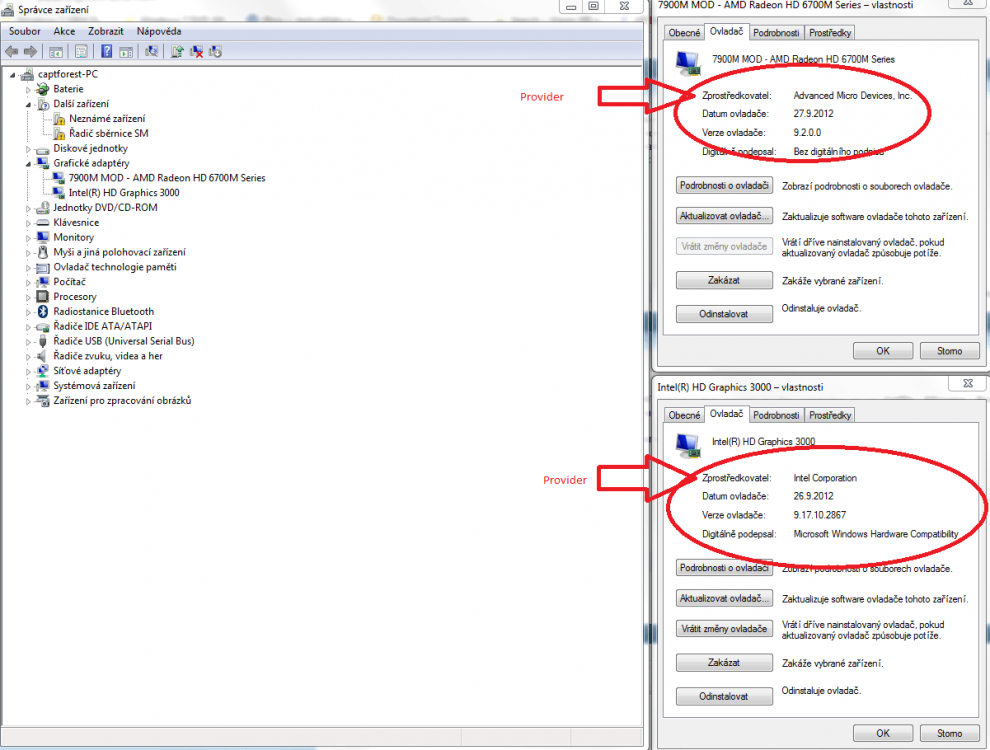Screen dimensions: 990x750
Task: Click the Forward arrow in Device Manager toolbar
Action: (30, 52)
